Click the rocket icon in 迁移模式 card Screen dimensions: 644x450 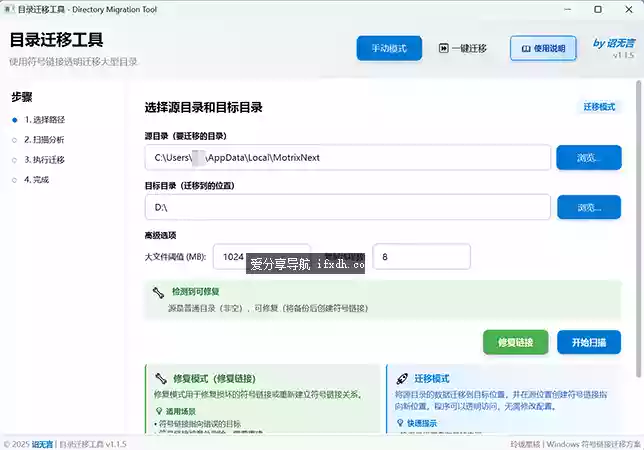[402, 379]
